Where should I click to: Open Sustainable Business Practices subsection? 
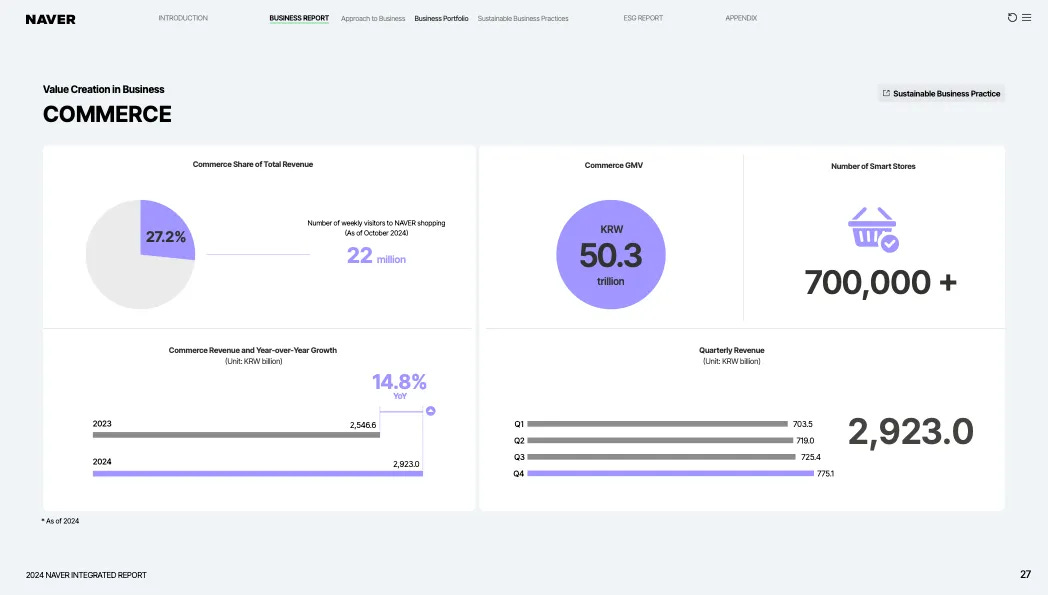click(x=523, y=19)
